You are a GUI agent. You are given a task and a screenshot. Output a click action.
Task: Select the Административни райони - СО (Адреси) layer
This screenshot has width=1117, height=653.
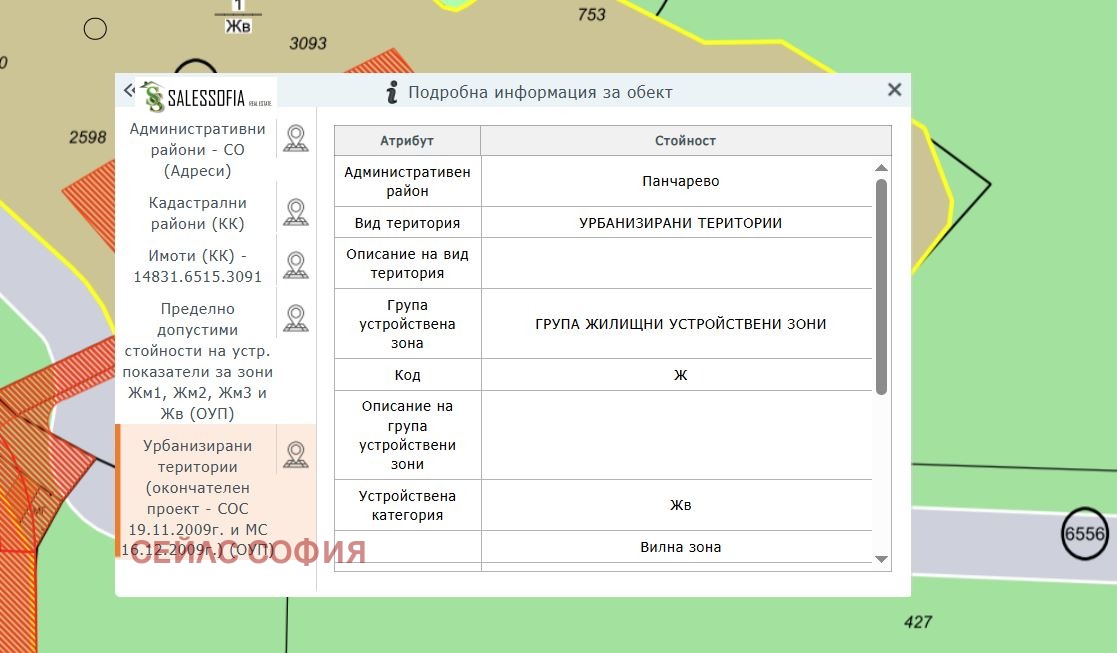[x=197, y=150]
